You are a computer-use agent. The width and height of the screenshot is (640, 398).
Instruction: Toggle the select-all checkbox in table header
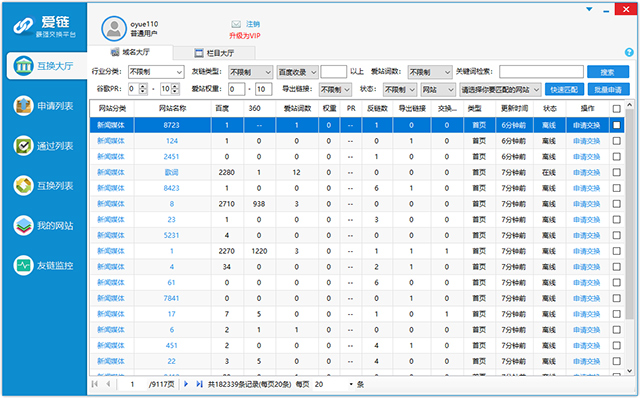(x=617, y=109)
